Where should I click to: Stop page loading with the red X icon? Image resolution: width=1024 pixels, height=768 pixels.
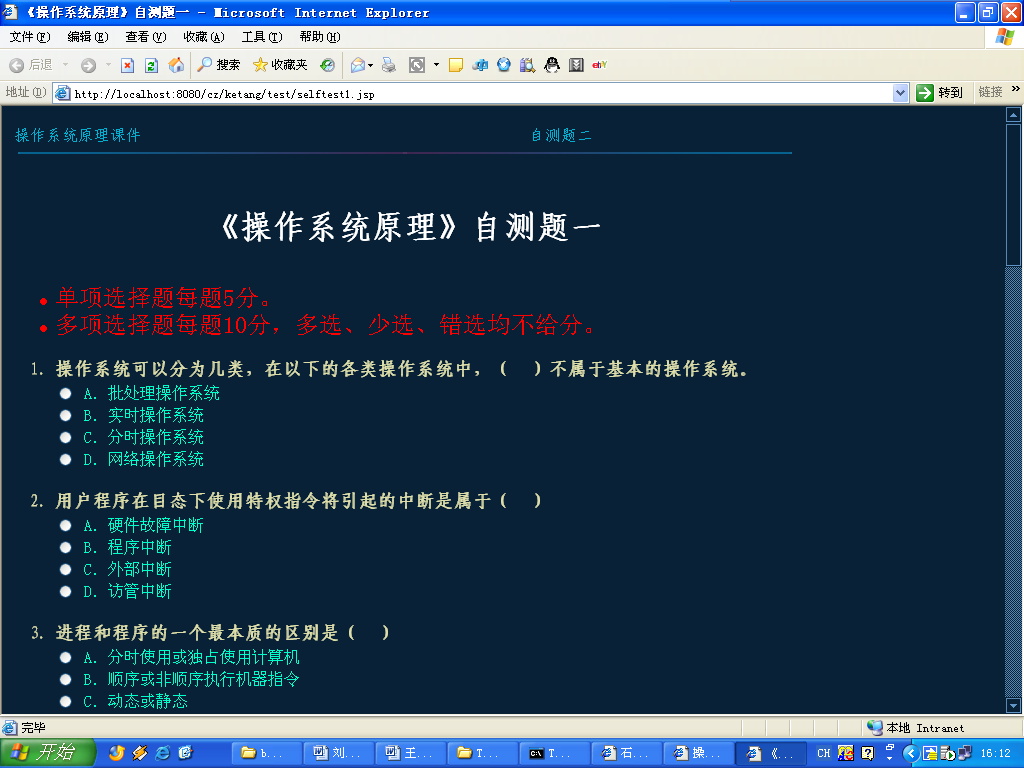[x=127, y=65]
